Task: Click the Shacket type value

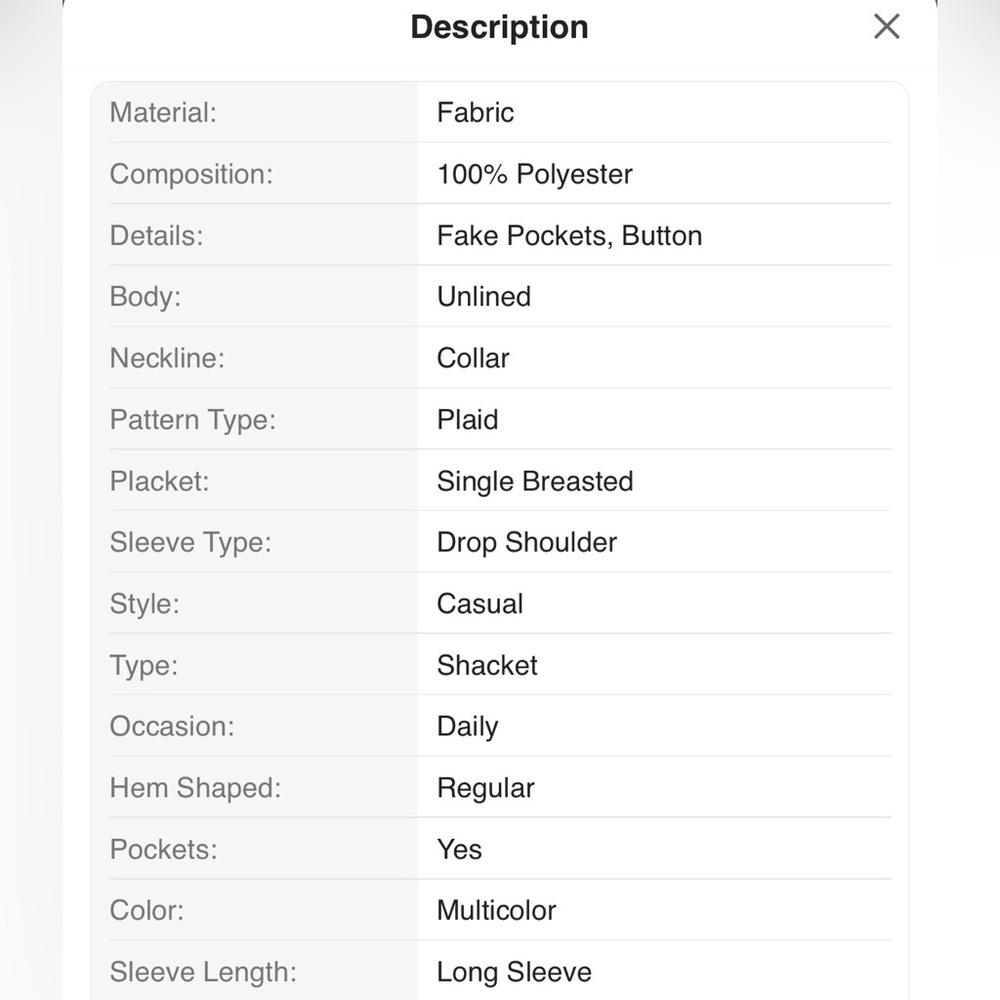Action: [x=487, y=665]
